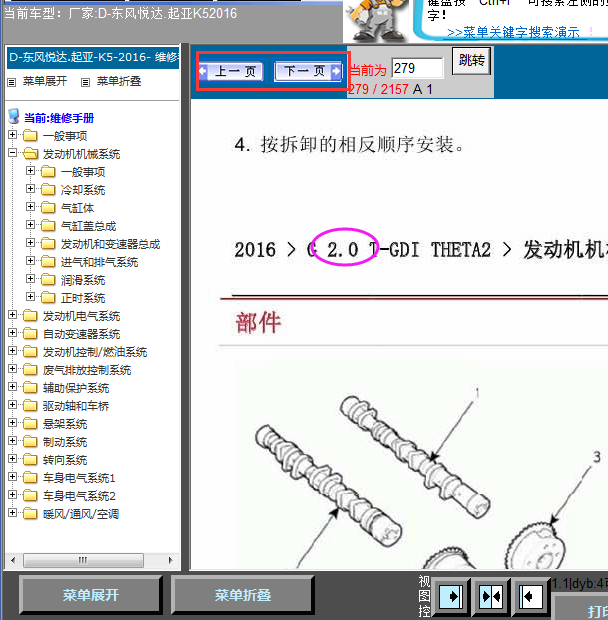Screen dimensions: 608x620
Task: Click the 当前:维修手册 root label
Action: [59, 118]
